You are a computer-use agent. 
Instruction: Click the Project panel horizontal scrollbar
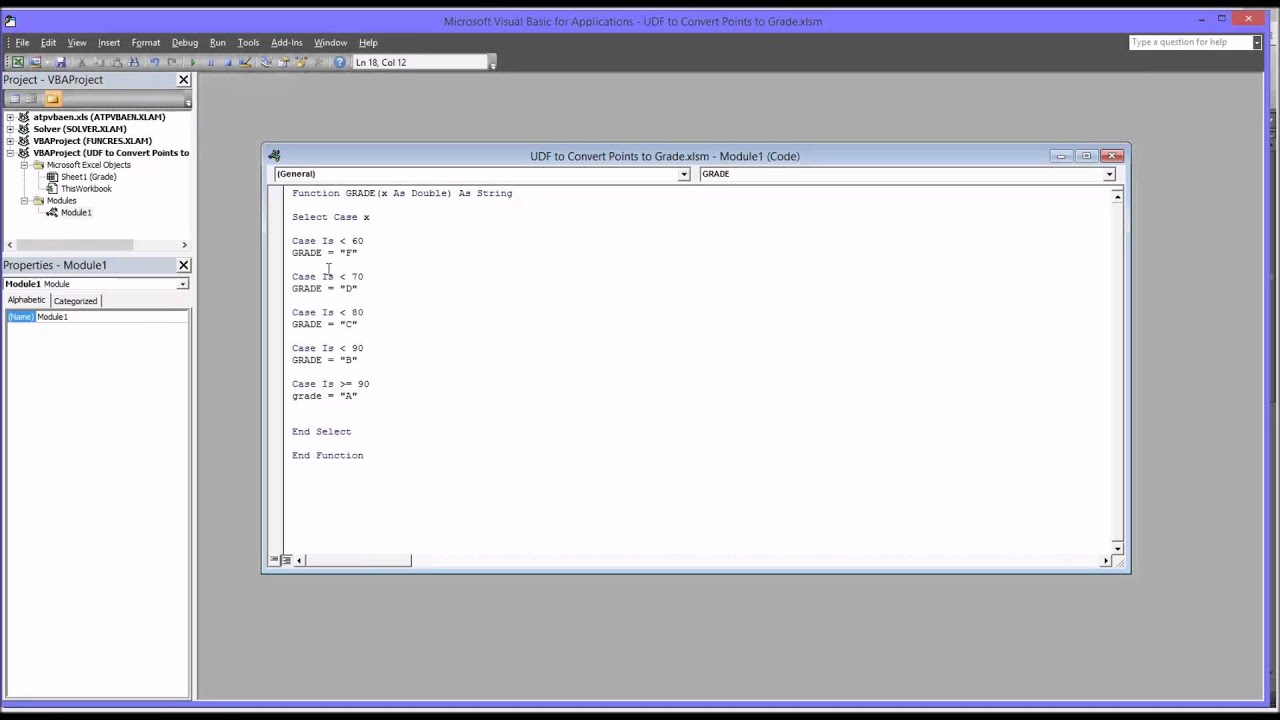[x=96, y=245]
